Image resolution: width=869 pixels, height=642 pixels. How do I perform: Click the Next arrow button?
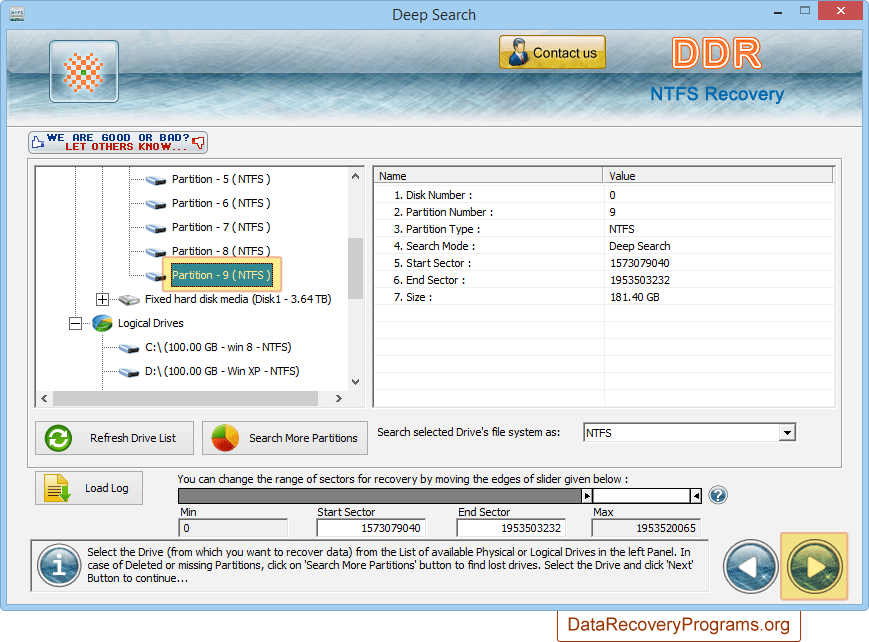point(814,567)
